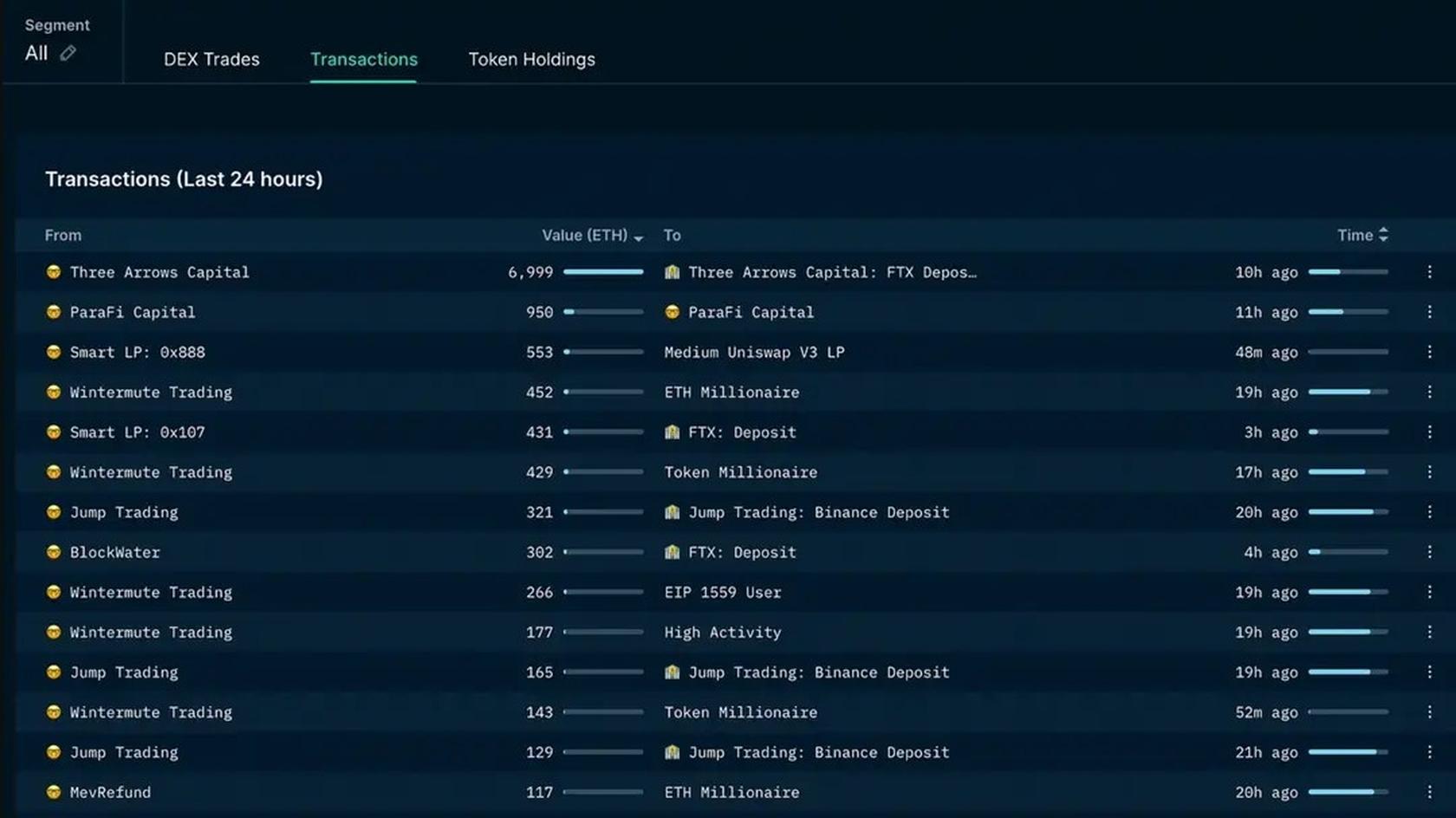Click the value bar for 950 ETH
1456x818 pixels.
coord(603,312)
